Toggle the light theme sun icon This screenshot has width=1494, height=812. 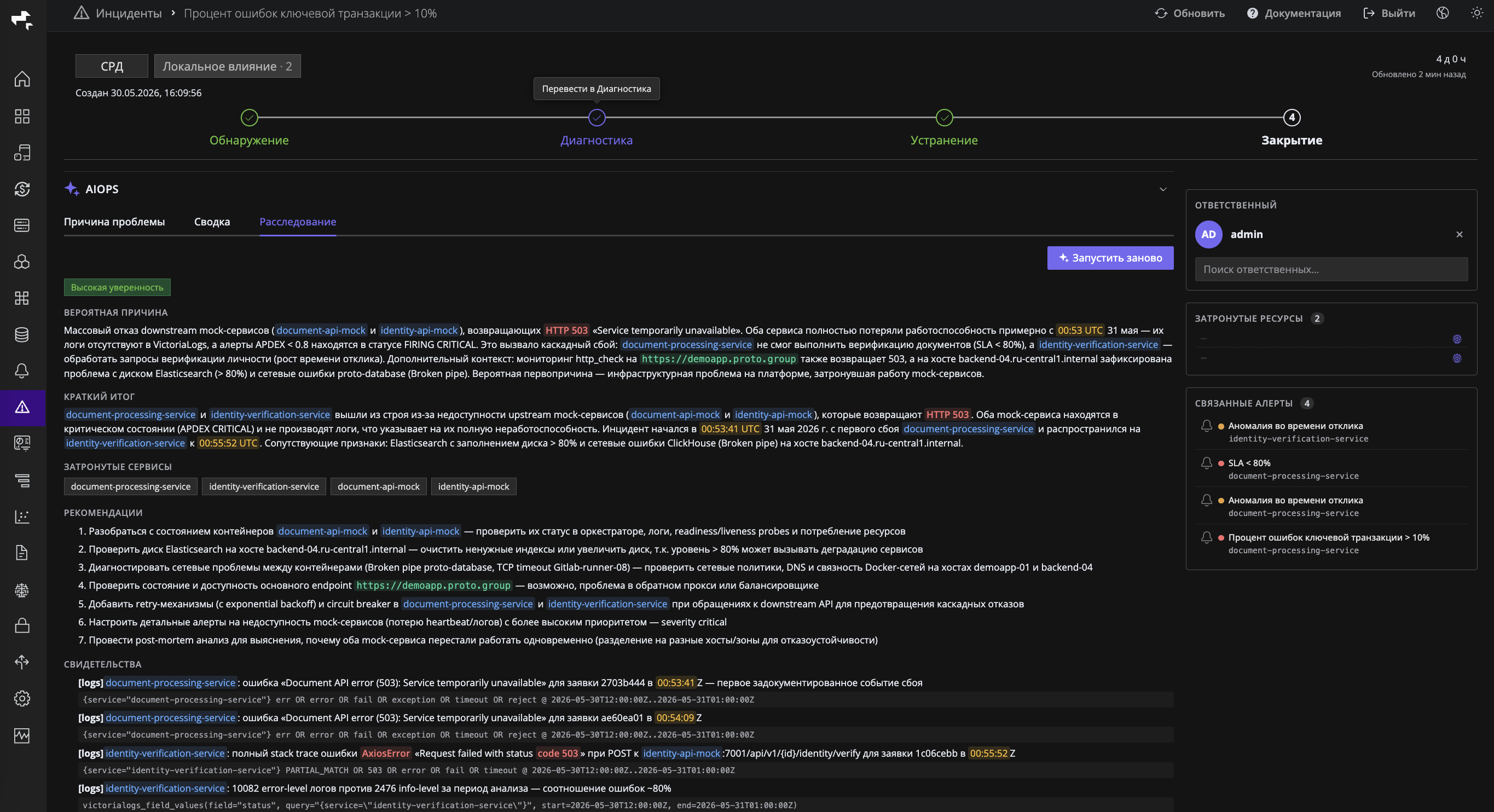pos(1476,13)
